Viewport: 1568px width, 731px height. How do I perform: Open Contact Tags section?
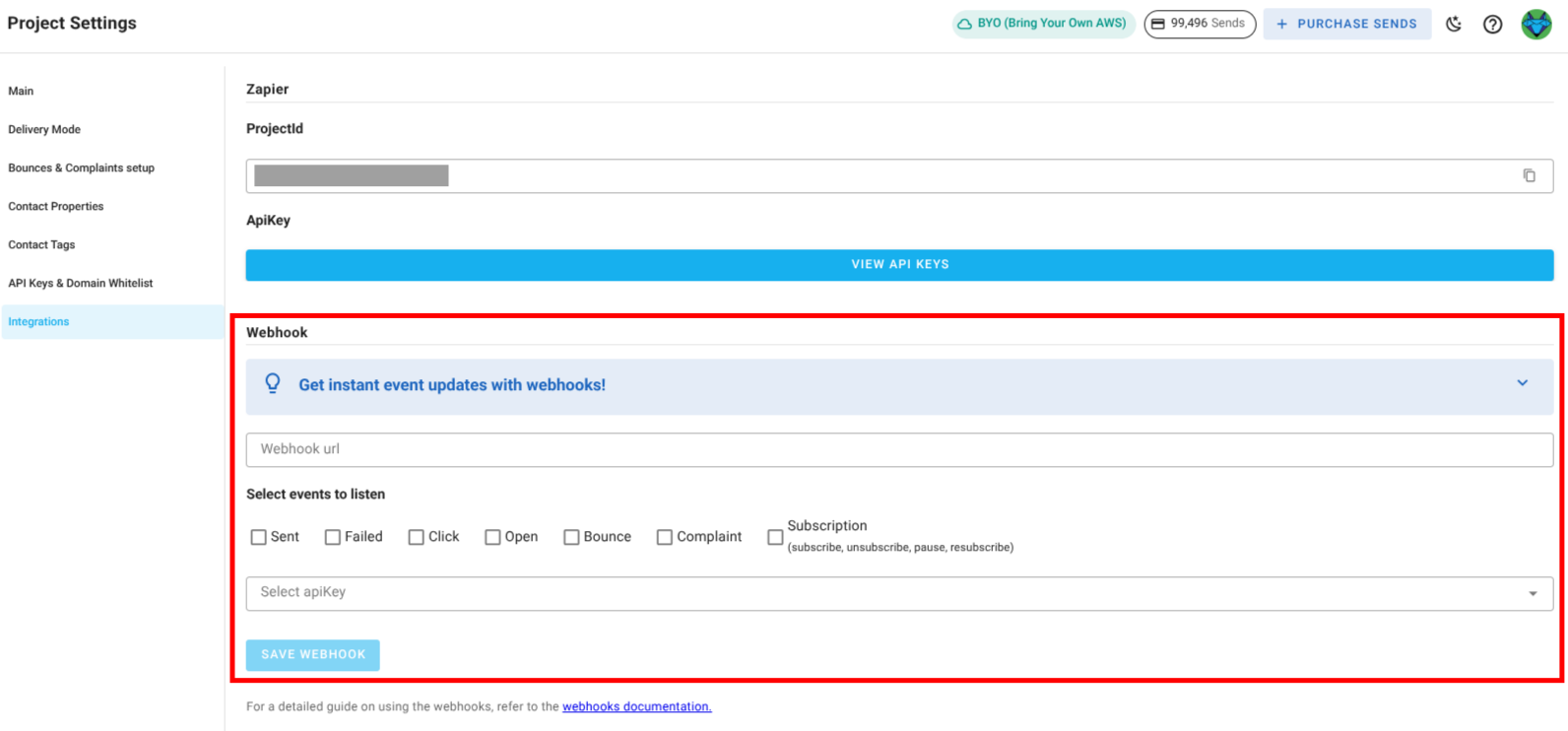[41, 244]
